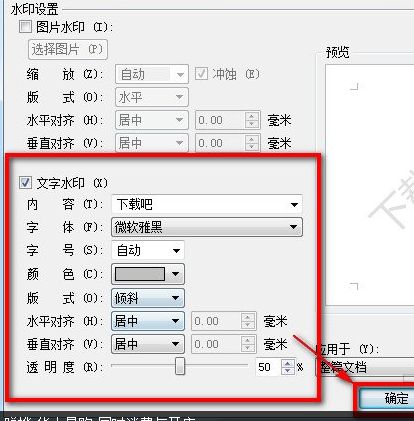
Task: Open the 缩放 dropdown set to 自动
Action: pyautogui.click(x=152, y=74)
